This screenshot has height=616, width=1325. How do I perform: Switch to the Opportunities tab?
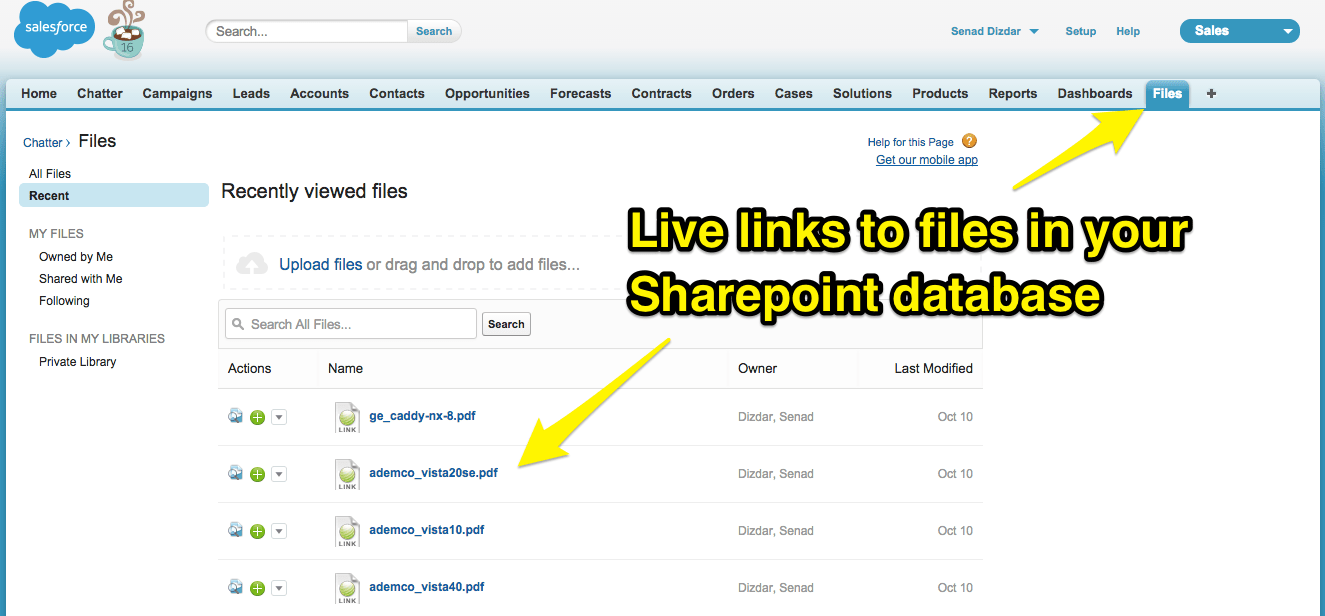coord(487,93)
